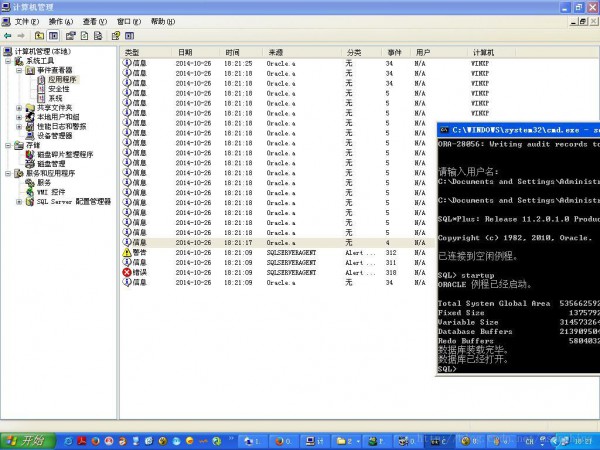Select 系统工具 in the tree
The height and width of the screenshot is (450, 600).
40,61
